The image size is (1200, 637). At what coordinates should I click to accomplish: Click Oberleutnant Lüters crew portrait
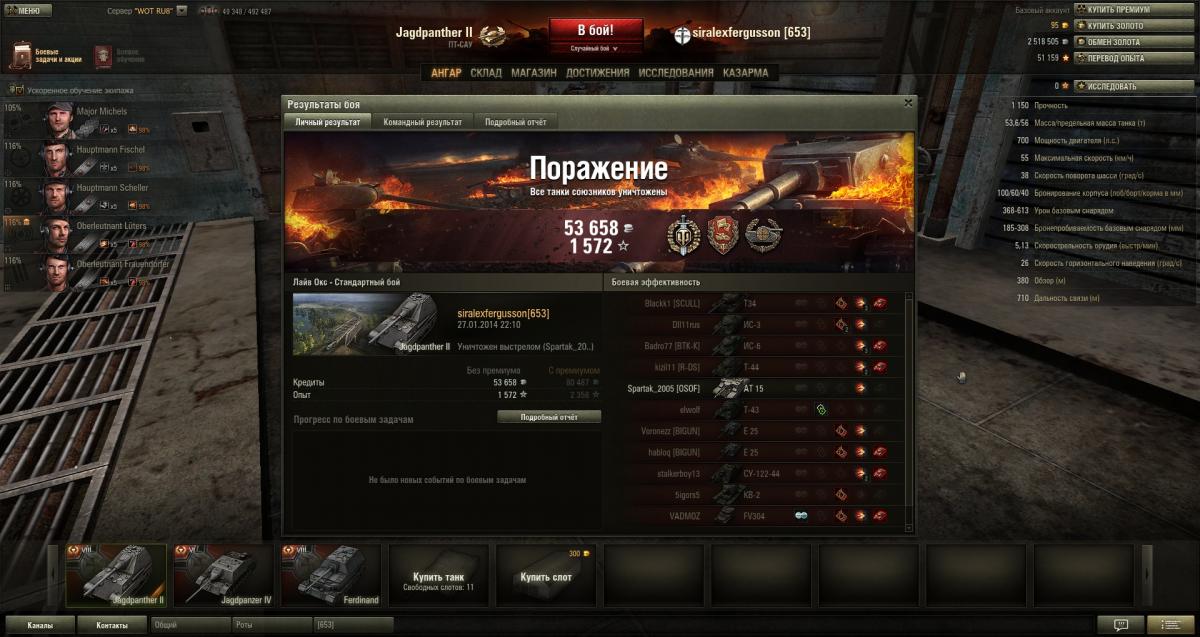(x=57, y=233)
